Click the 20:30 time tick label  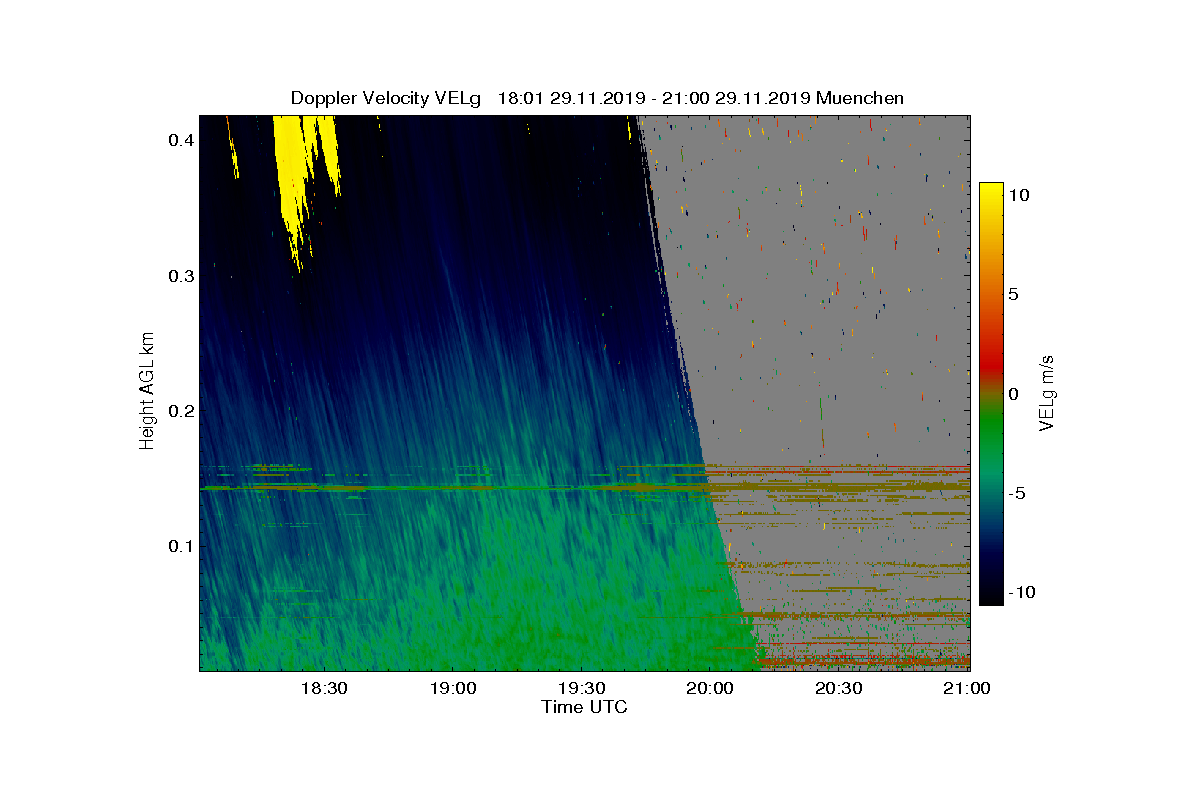[x=838, y=688]
